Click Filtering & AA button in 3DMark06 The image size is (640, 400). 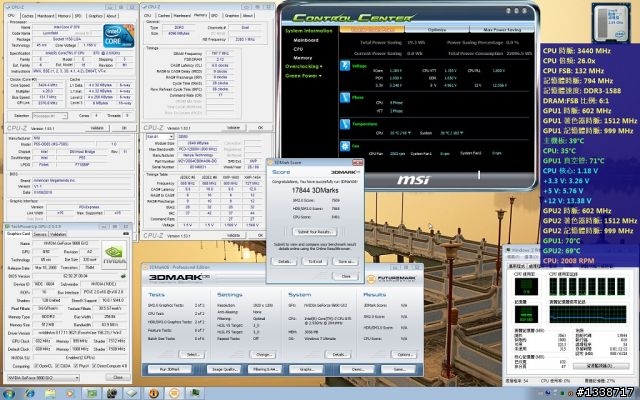[264, 369]
